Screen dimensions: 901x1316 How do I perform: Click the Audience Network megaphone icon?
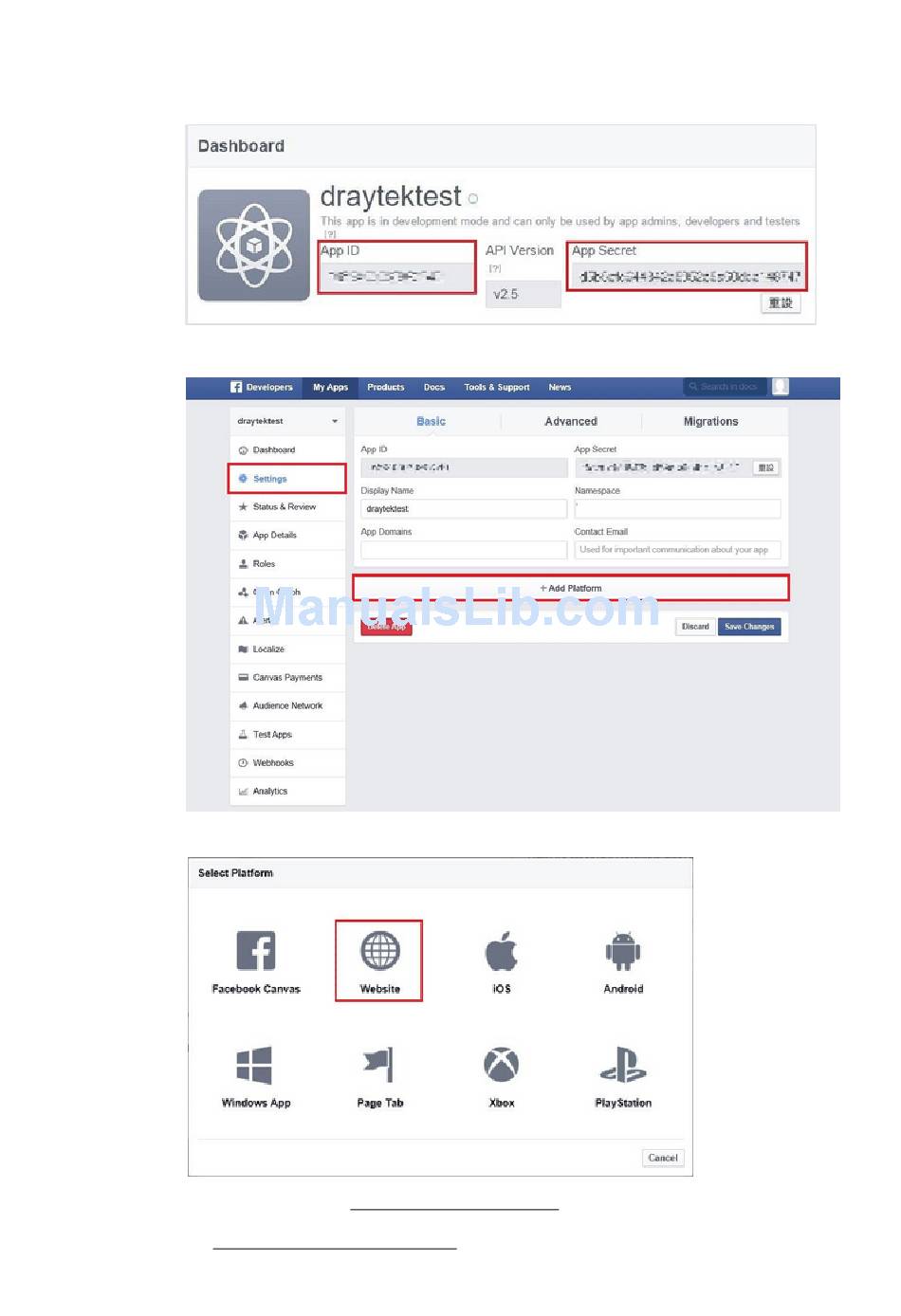tap(243, 706)
